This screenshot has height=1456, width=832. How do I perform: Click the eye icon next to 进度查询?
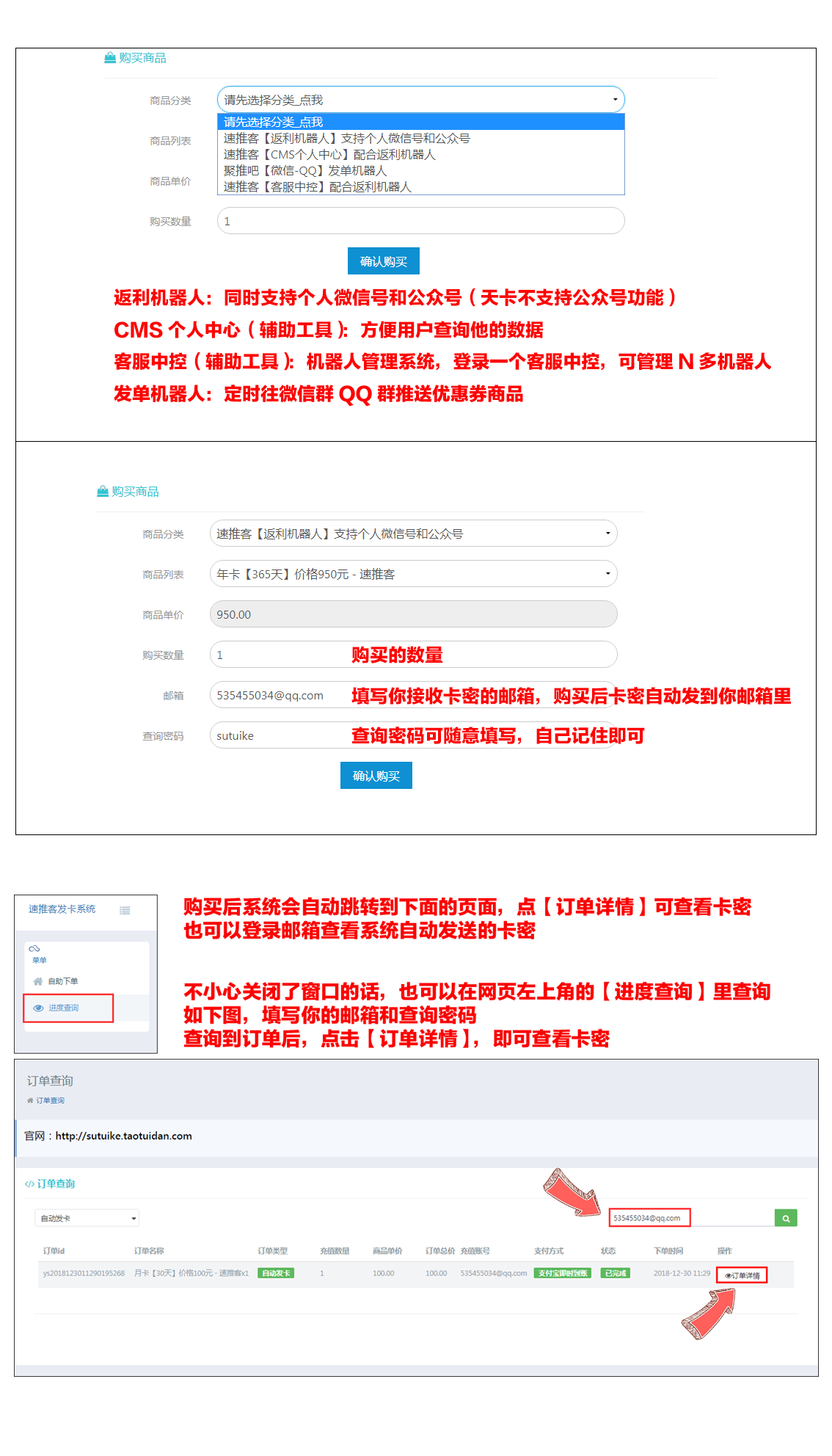click(39, 1008)
